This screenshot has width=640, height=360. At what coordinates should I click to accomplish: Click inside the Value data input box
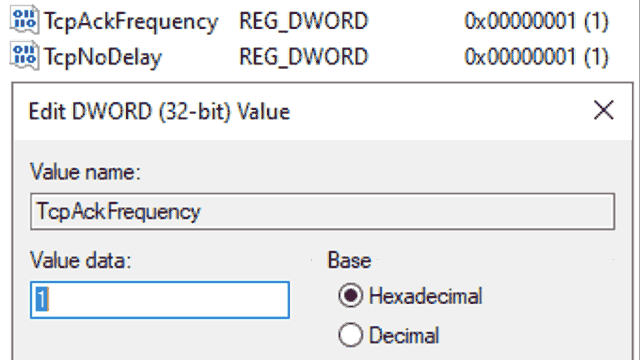[160, 300]
